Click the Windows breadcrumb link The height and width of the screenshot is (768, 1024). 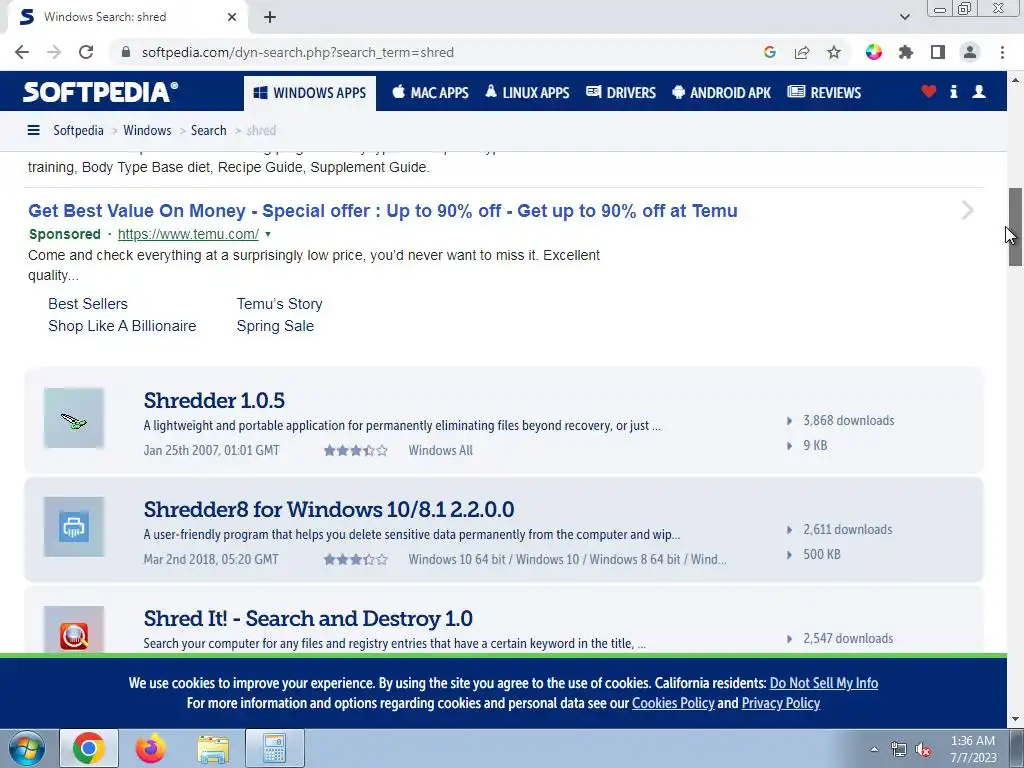point(147,130)
